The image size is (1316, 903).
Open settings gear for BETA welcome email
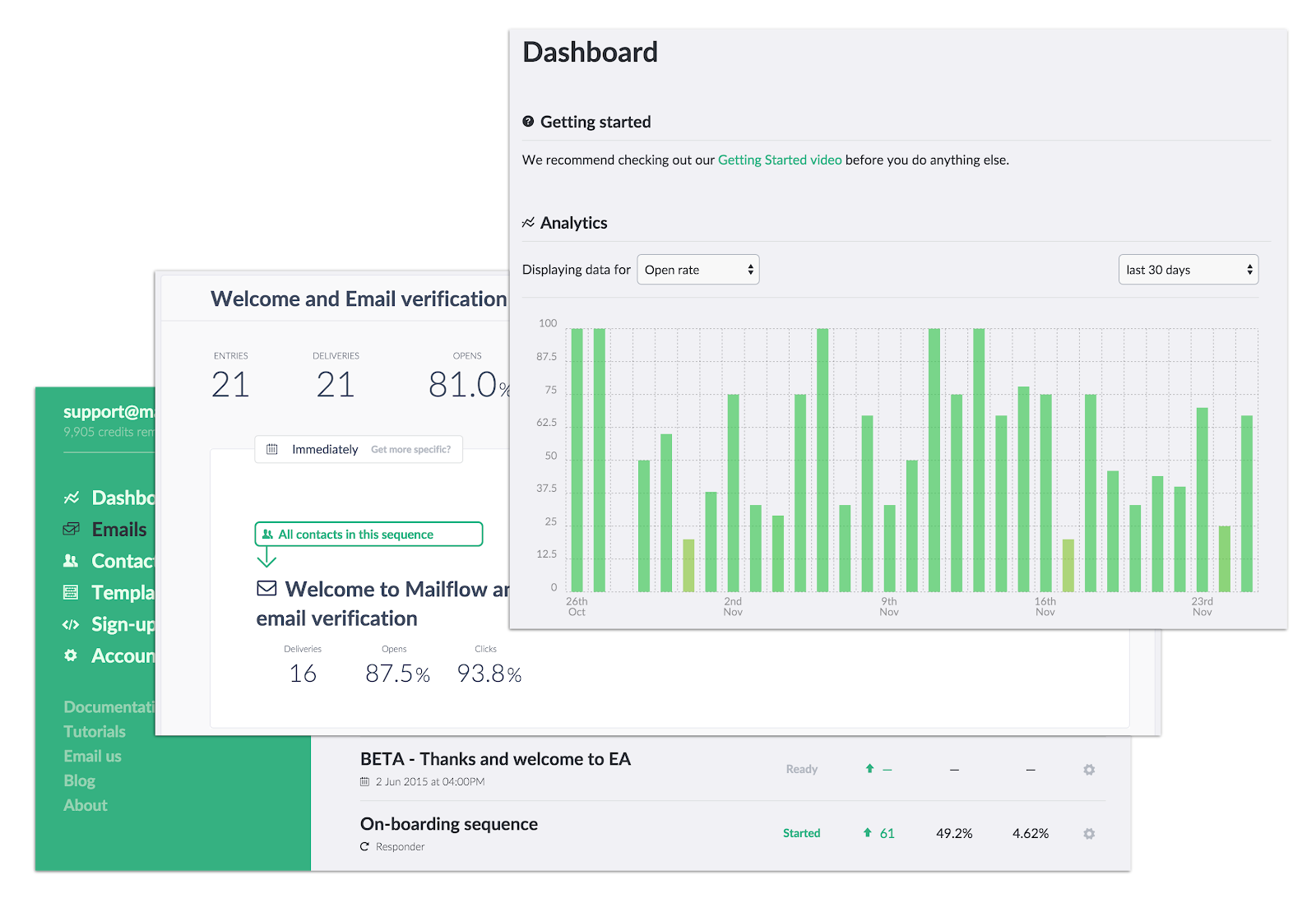(1089, 770)
